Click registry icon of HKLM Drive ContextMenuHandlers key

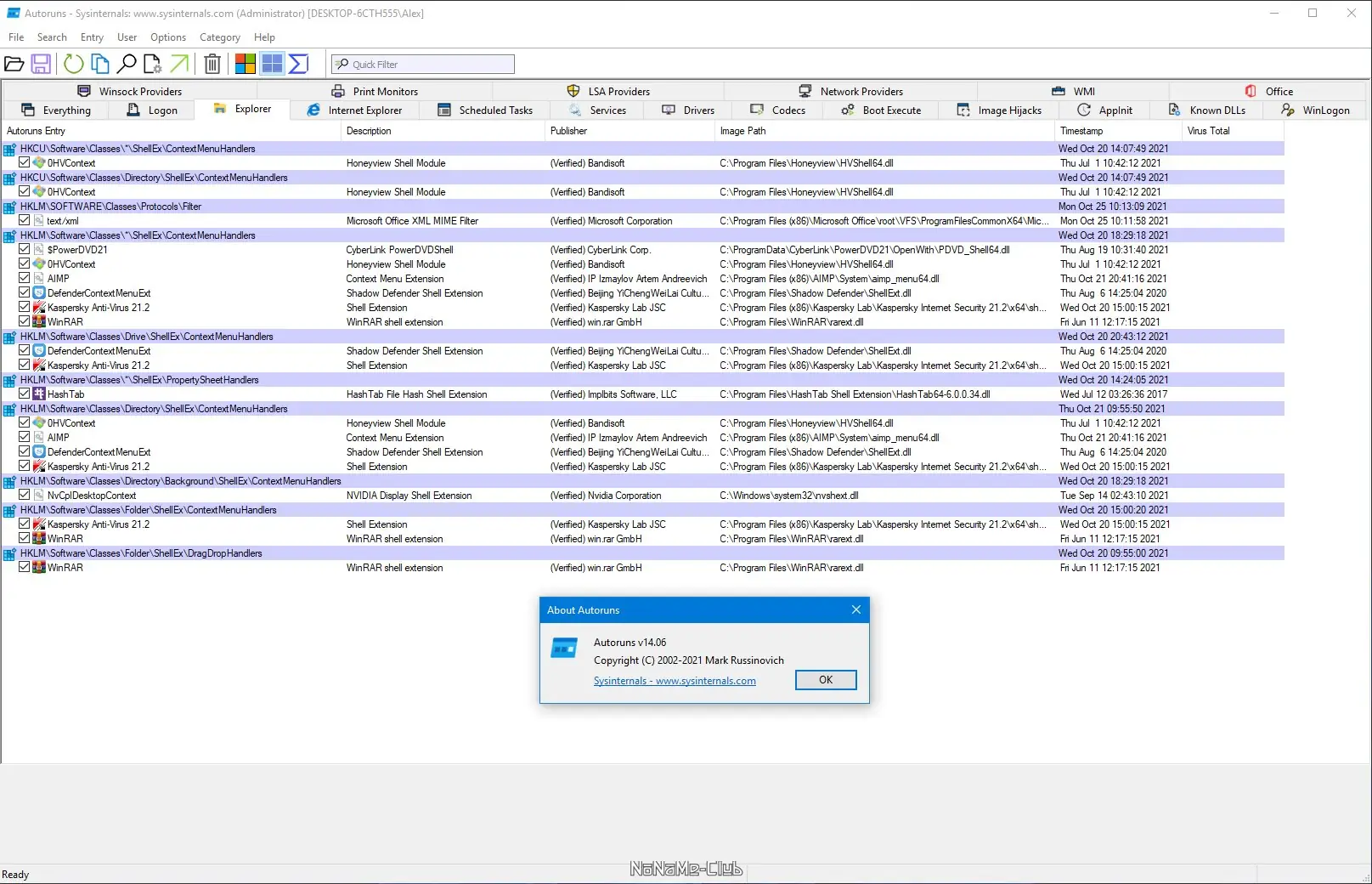(x=10, y=337)
